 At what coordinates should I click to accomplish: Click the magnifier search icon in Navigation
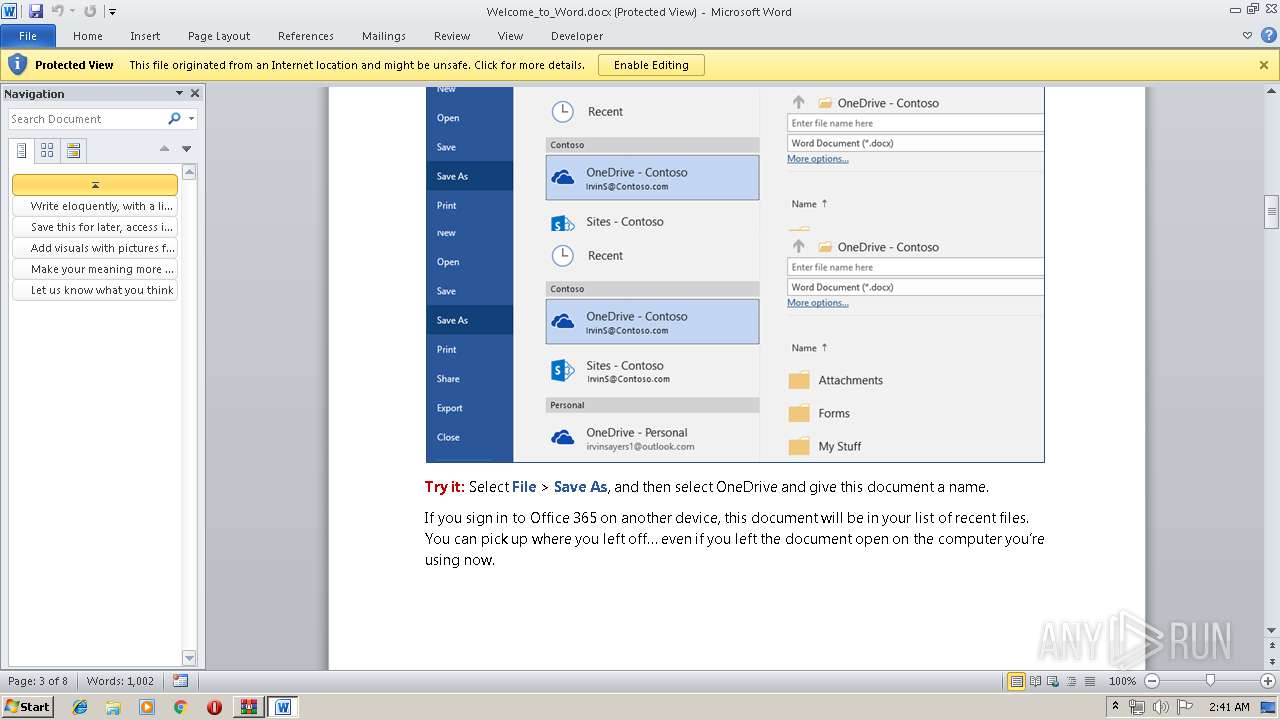pos(175,119)
